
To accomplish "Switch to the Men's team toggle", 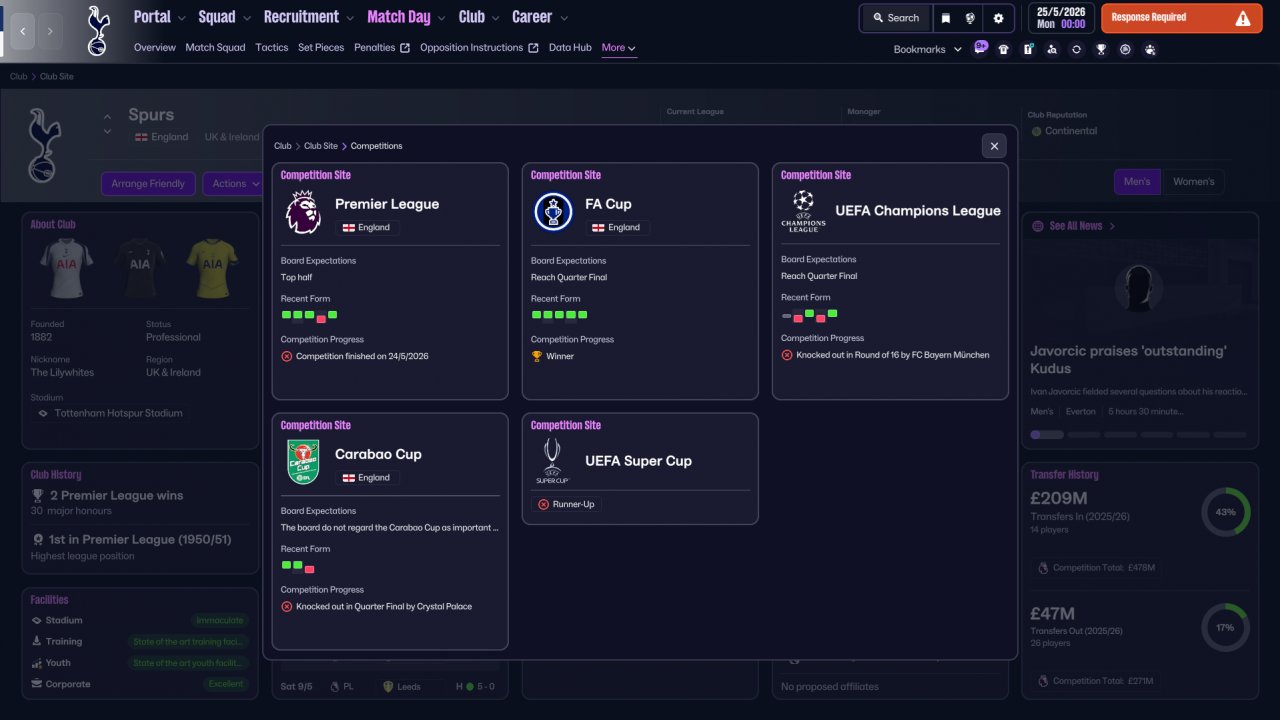I will click(1137, 182).
